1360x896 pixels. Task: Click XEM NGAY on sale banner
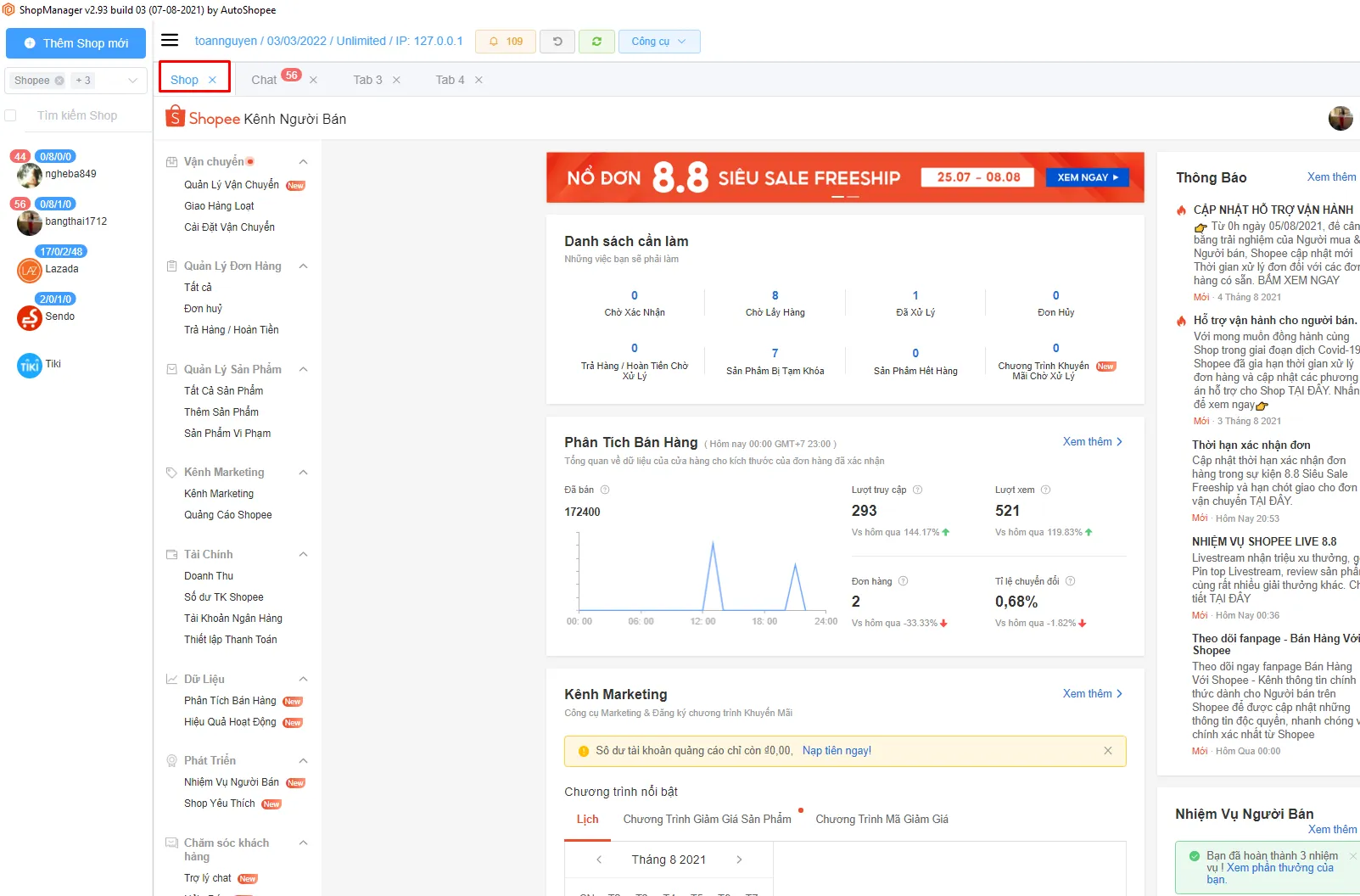coord(1088,177)
